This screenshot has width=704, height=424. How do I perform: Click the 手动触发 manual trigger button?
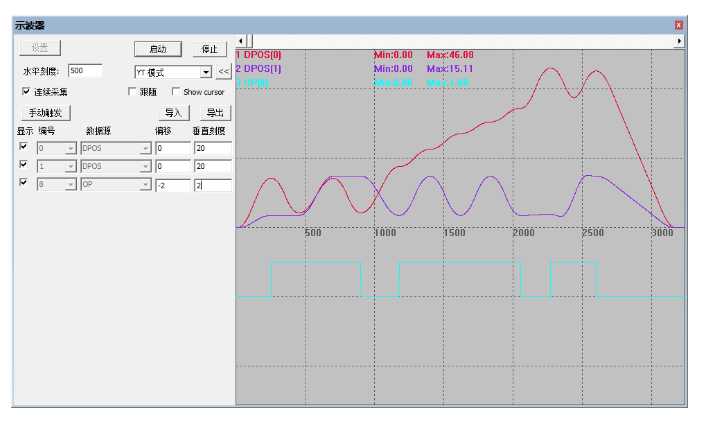point(46,112)
